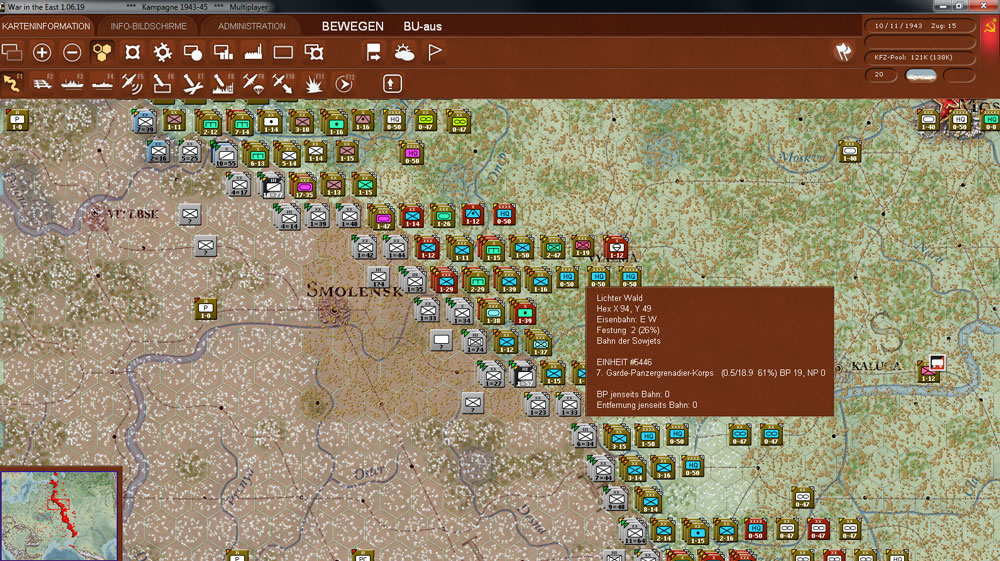
Task: Click the flag with arrow icon
Action: pyautogui.click(x=374, y=52)
